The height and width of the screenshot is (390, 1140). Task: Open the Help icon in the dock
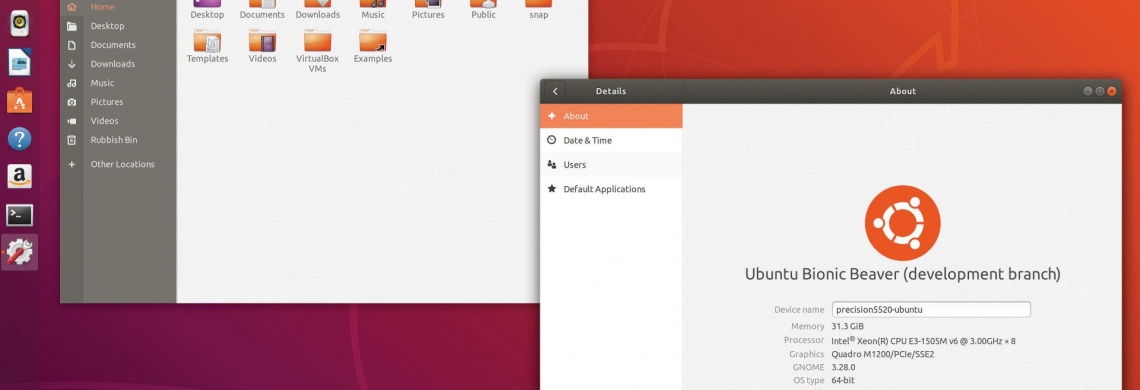pyautogui.click(x=20, y=138)
